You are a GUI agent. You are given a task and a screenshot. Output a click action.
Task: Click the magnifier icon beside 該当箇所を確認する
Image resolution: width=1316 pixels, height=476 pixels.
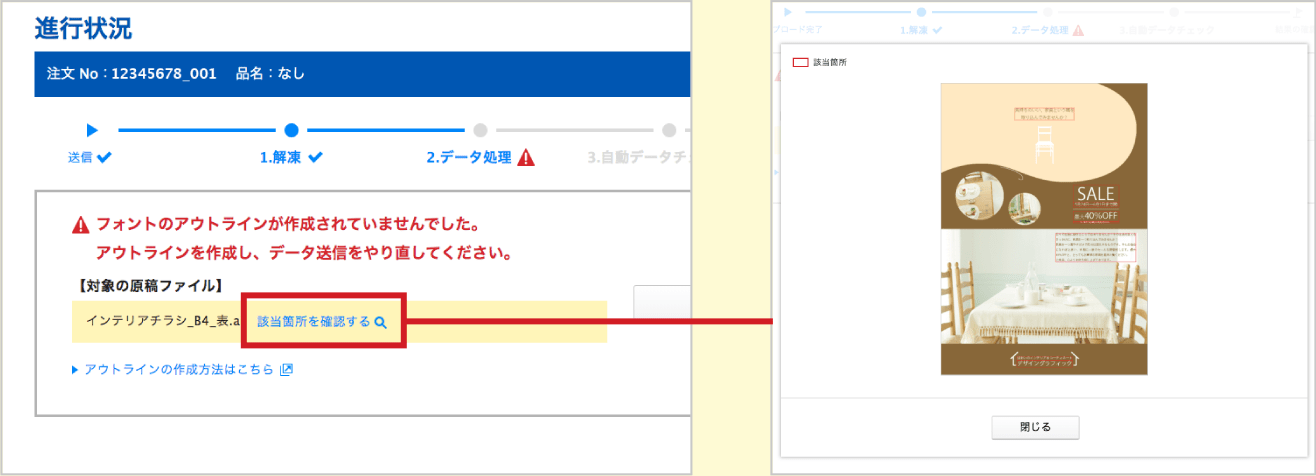point(380,322)
